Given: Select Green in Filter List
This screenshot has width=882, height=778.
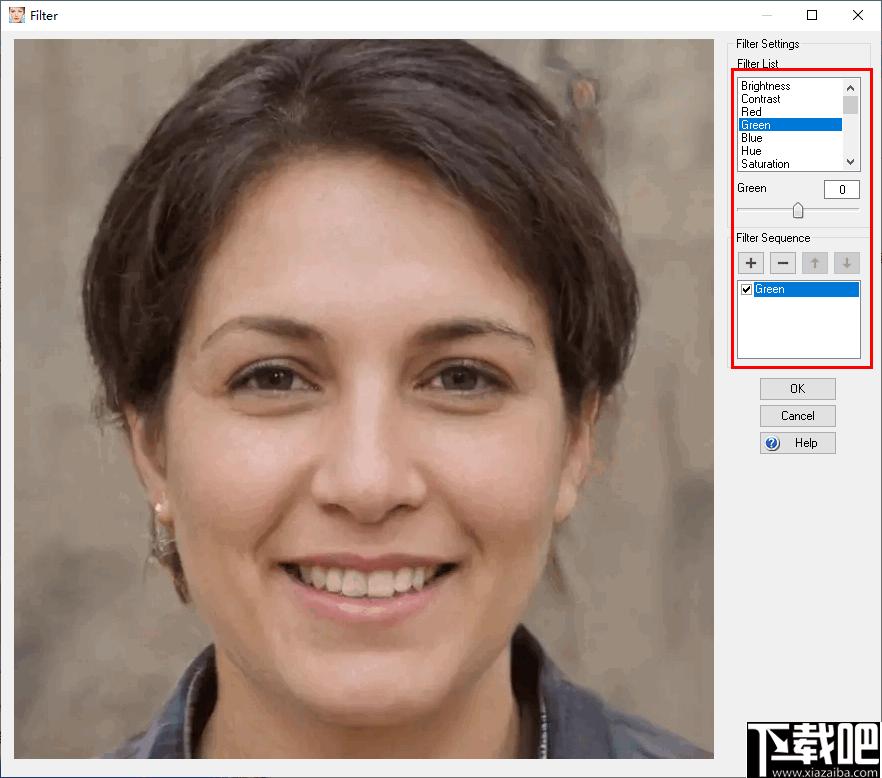Looking at the screenshot, I should click(790, 125).
